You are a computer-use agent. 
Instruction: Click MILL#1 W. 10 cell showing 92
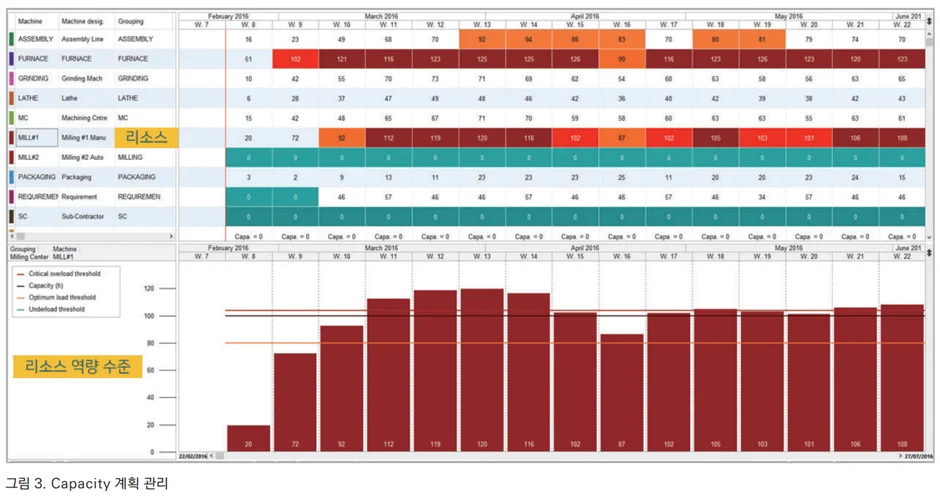tap(342, 137)
